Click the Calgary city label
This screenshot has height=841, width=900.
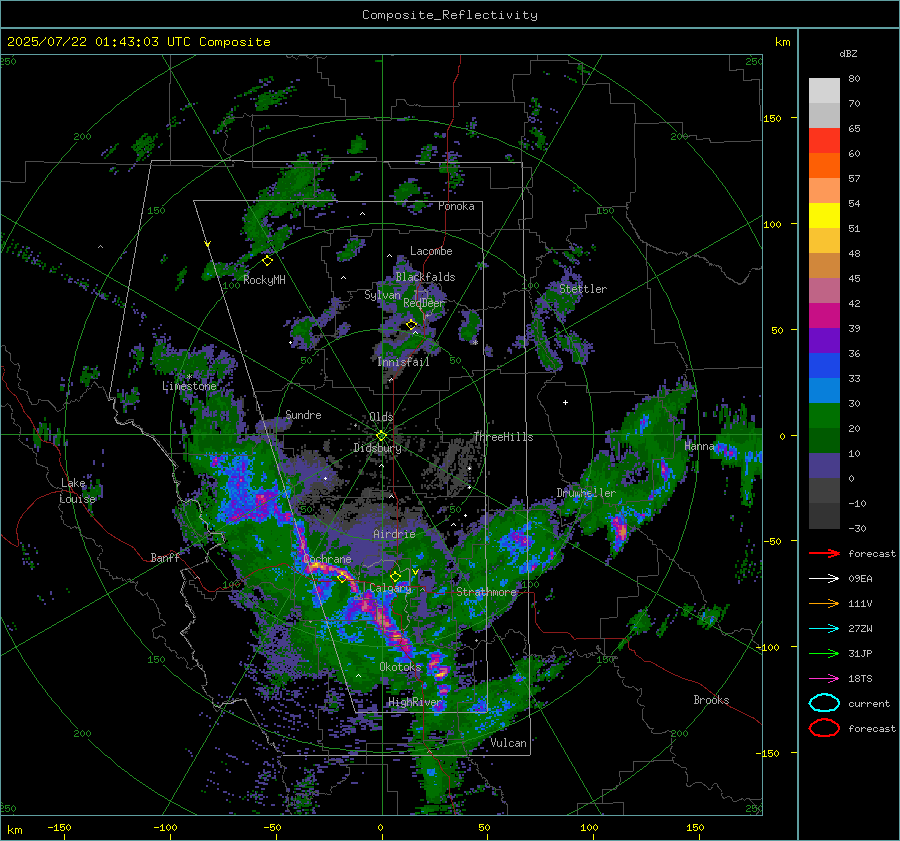coord(390,588)
